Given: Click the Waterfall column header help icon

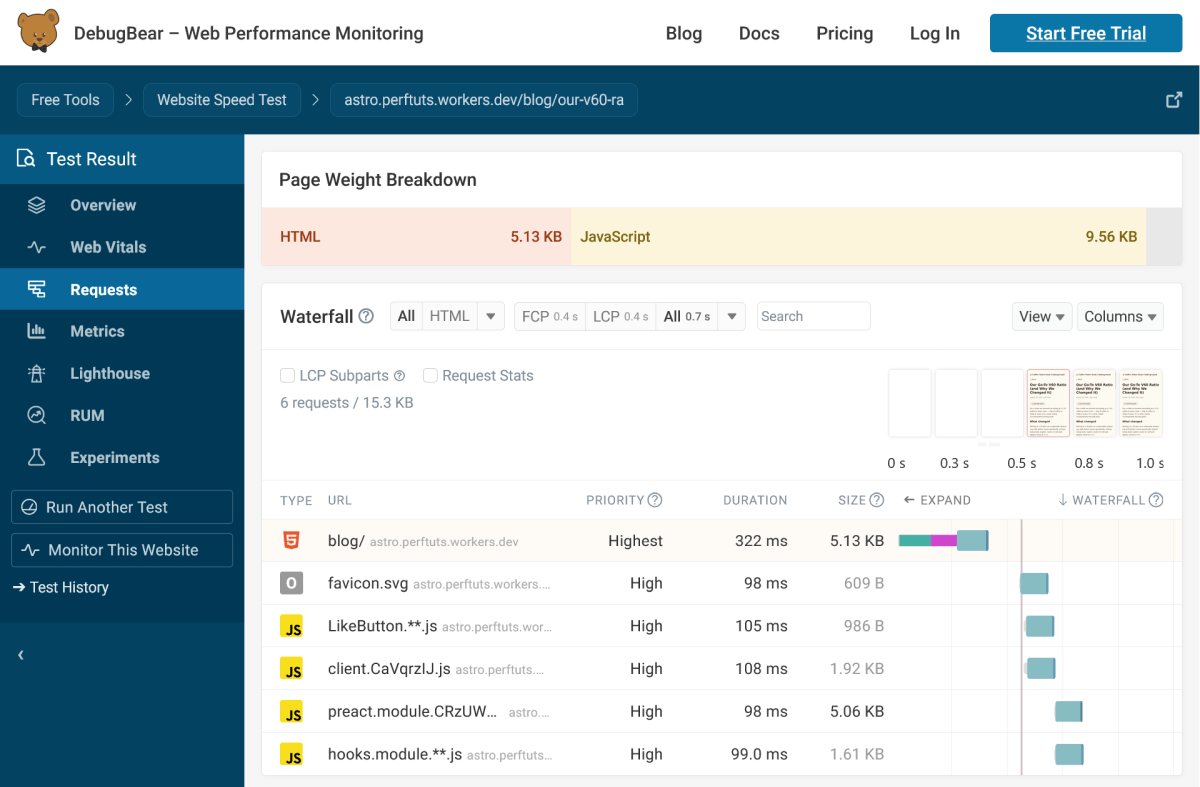Looking at the screenshot, I should pyautogui.click(x=1156, y=500).
